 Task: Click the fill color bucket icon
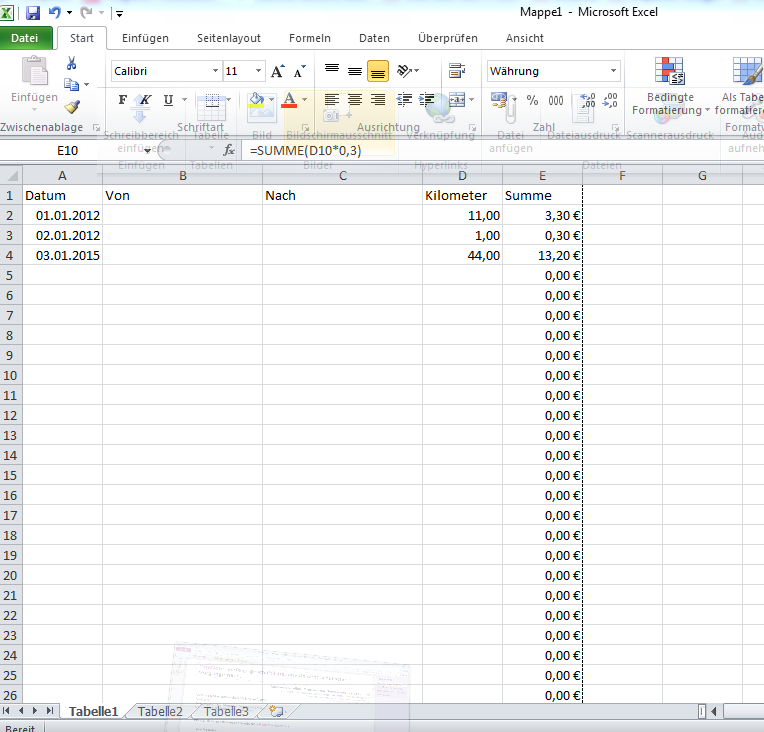tap(256, 100)
